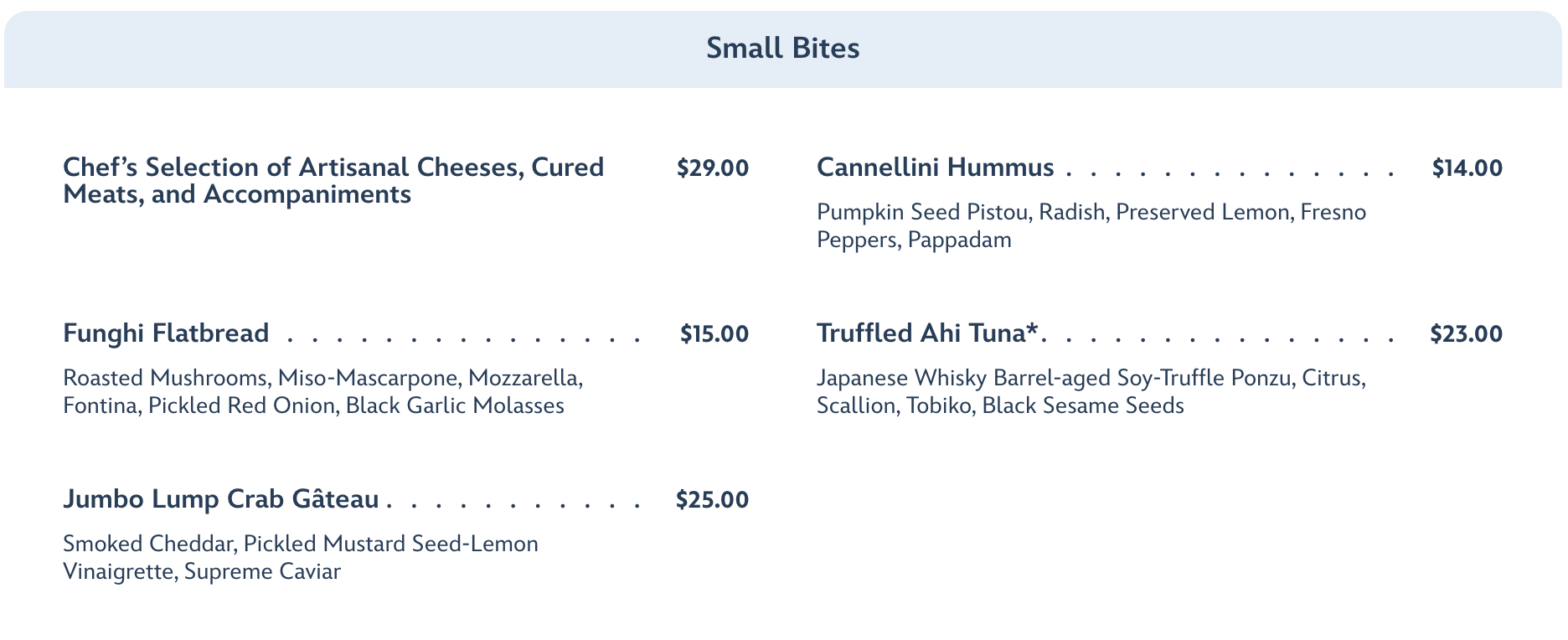1568x640 pixels.
Task: Select the Jumbo Lump Crab Gâteau title
Action: [221, 499]
